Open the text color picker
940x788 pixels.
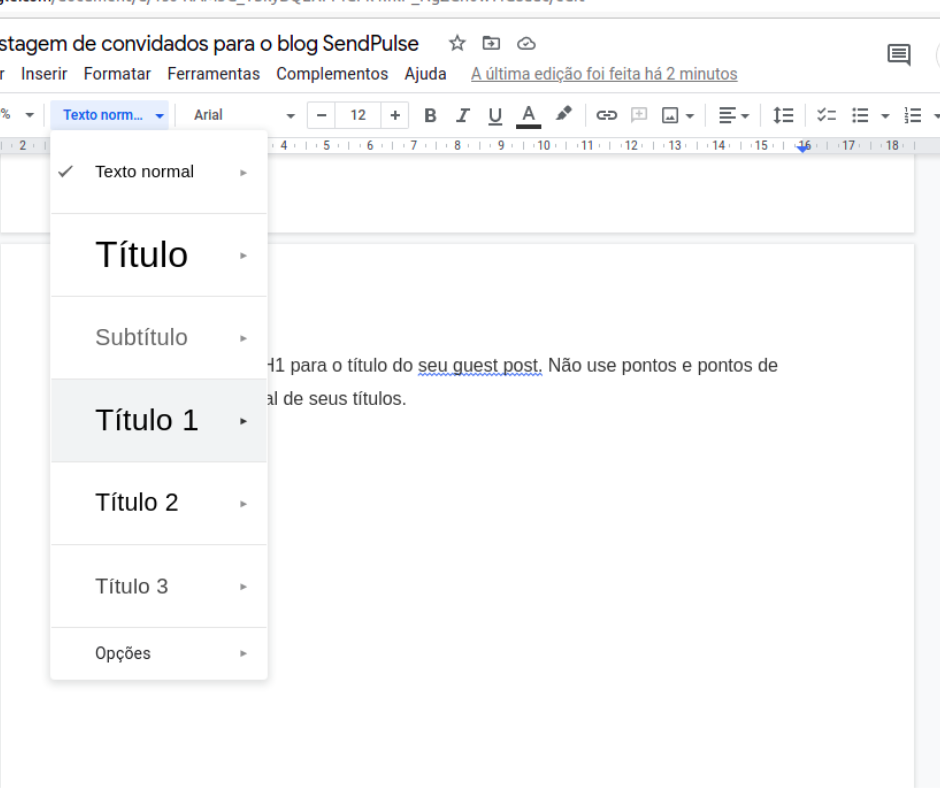(x=528, y=115)
